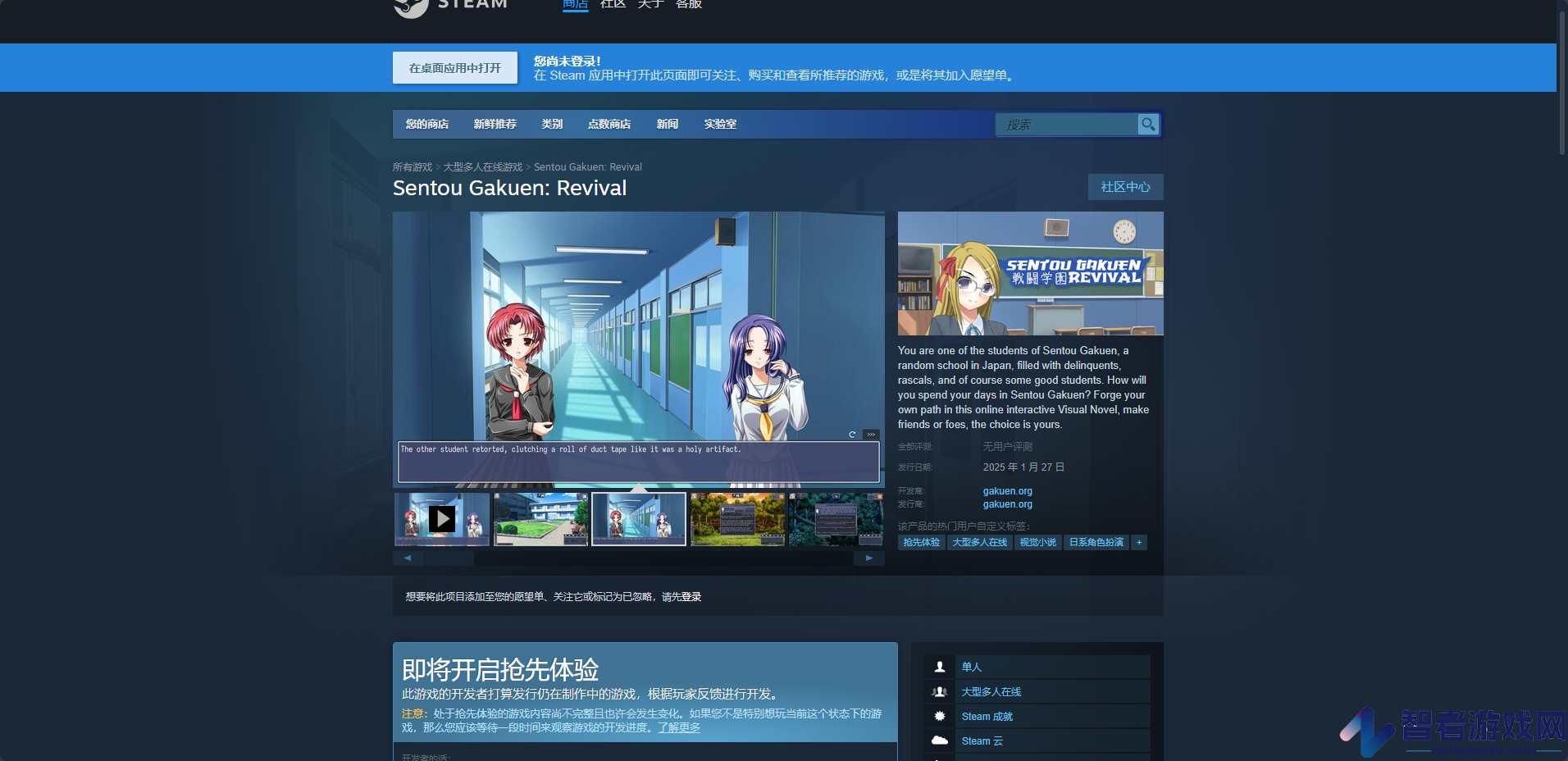This screenshot has height=761, width=1568.
Task: Open the 您的商店 menu
Action: (427, 124)
